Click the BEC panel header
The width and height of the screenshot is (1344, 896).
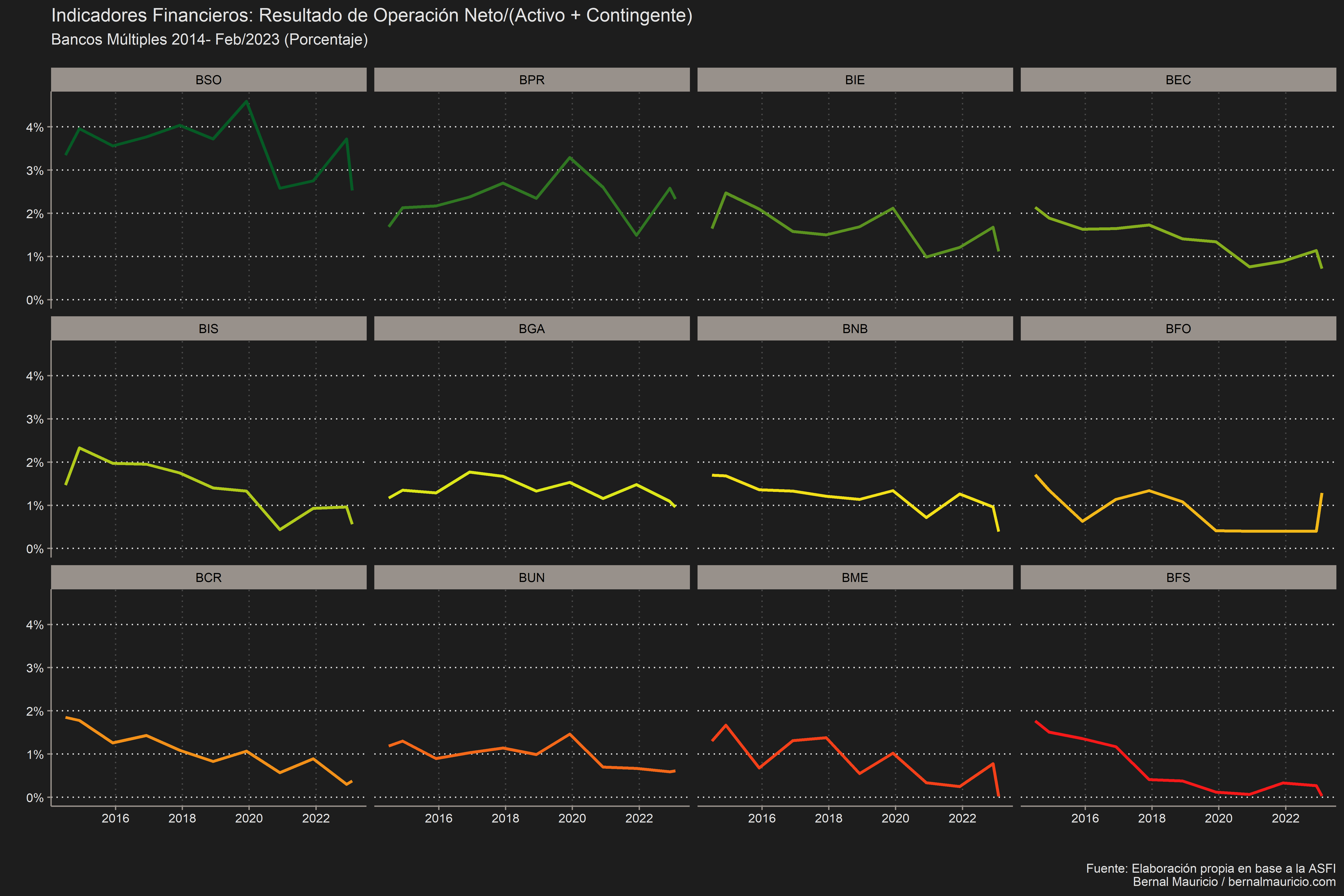[x=1178, y=80]
